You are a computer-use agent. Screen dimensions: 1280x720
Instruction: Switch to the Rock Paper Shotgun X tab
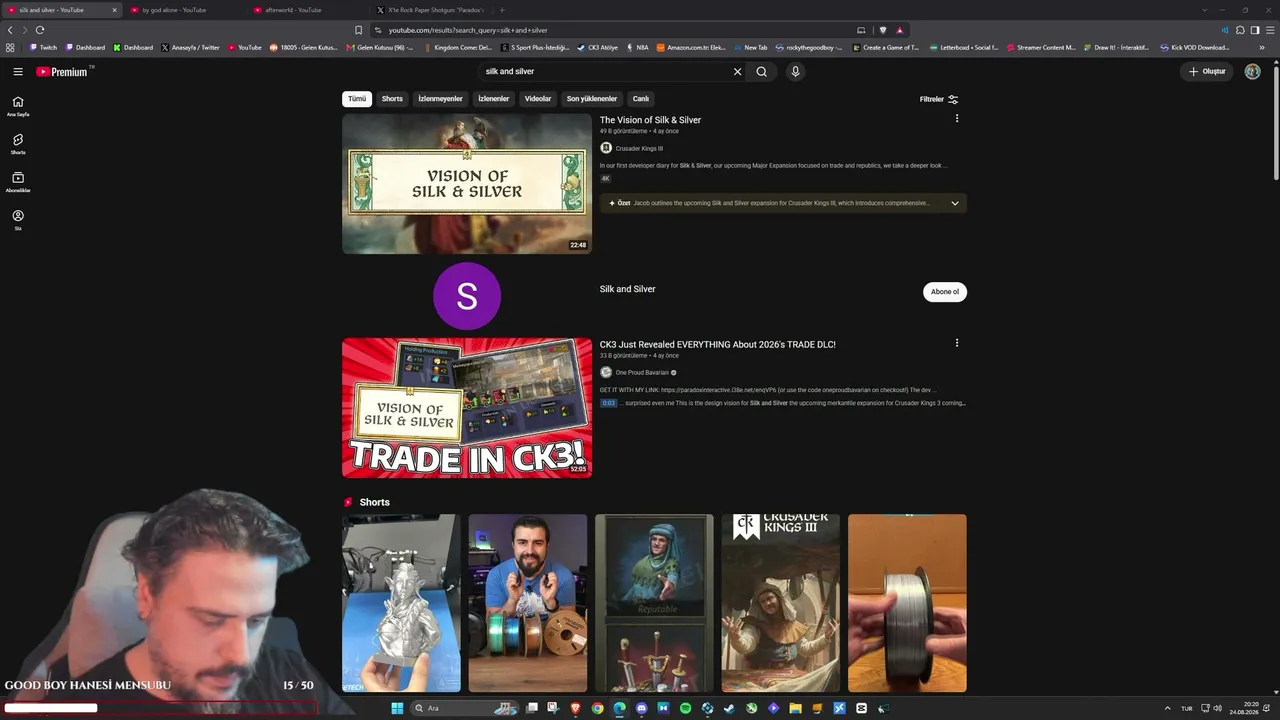430,10
